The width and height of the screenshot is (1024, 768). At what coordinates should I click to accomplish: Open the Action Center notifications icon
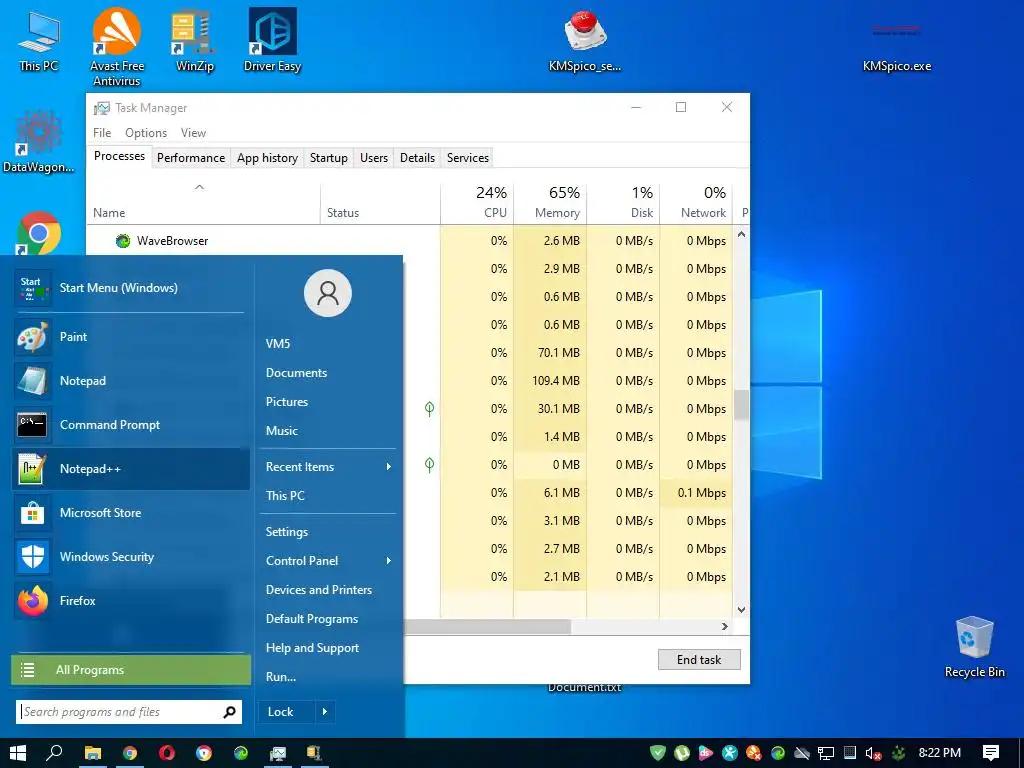coord(991,753)
